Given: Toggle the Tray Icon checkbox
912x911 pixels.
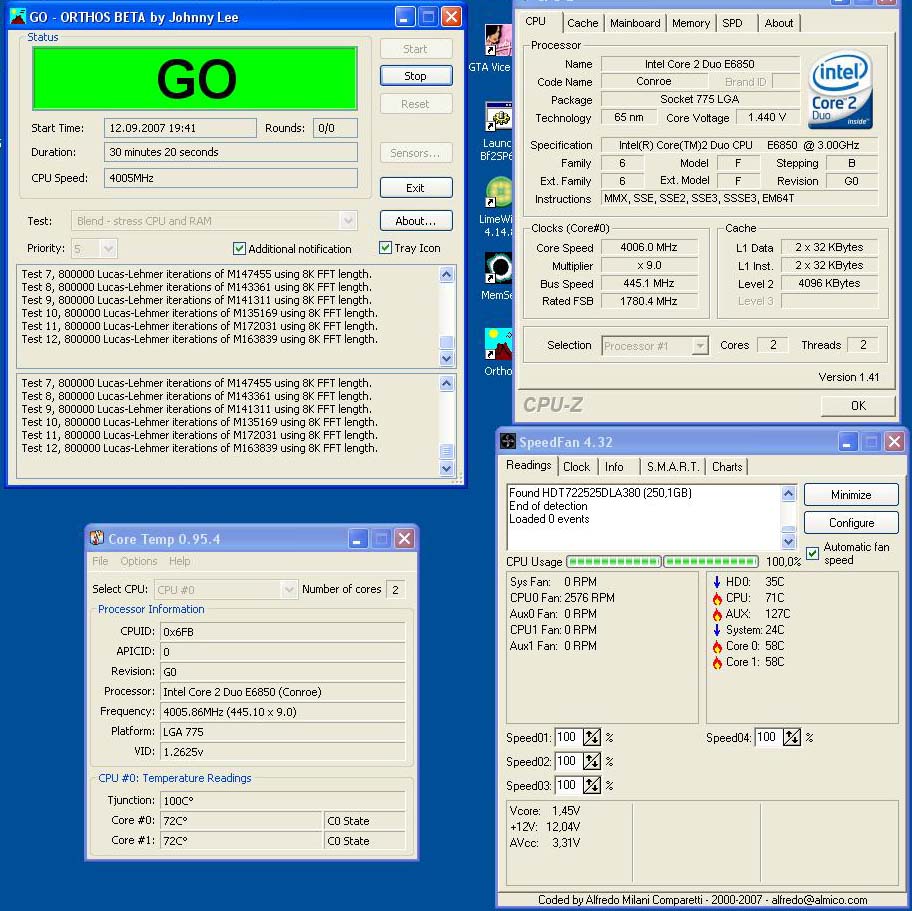Looking at the screenshot, I should pyautogui.click(x=385, y=248).
